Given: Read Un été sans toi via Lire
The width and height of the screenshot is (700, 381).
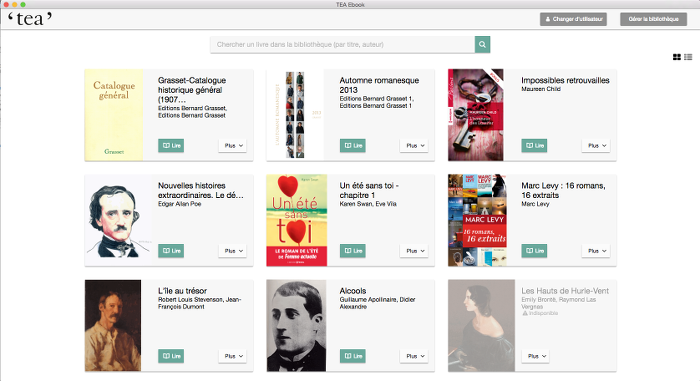Looking at the screenshot, I should tap(353, 251).
